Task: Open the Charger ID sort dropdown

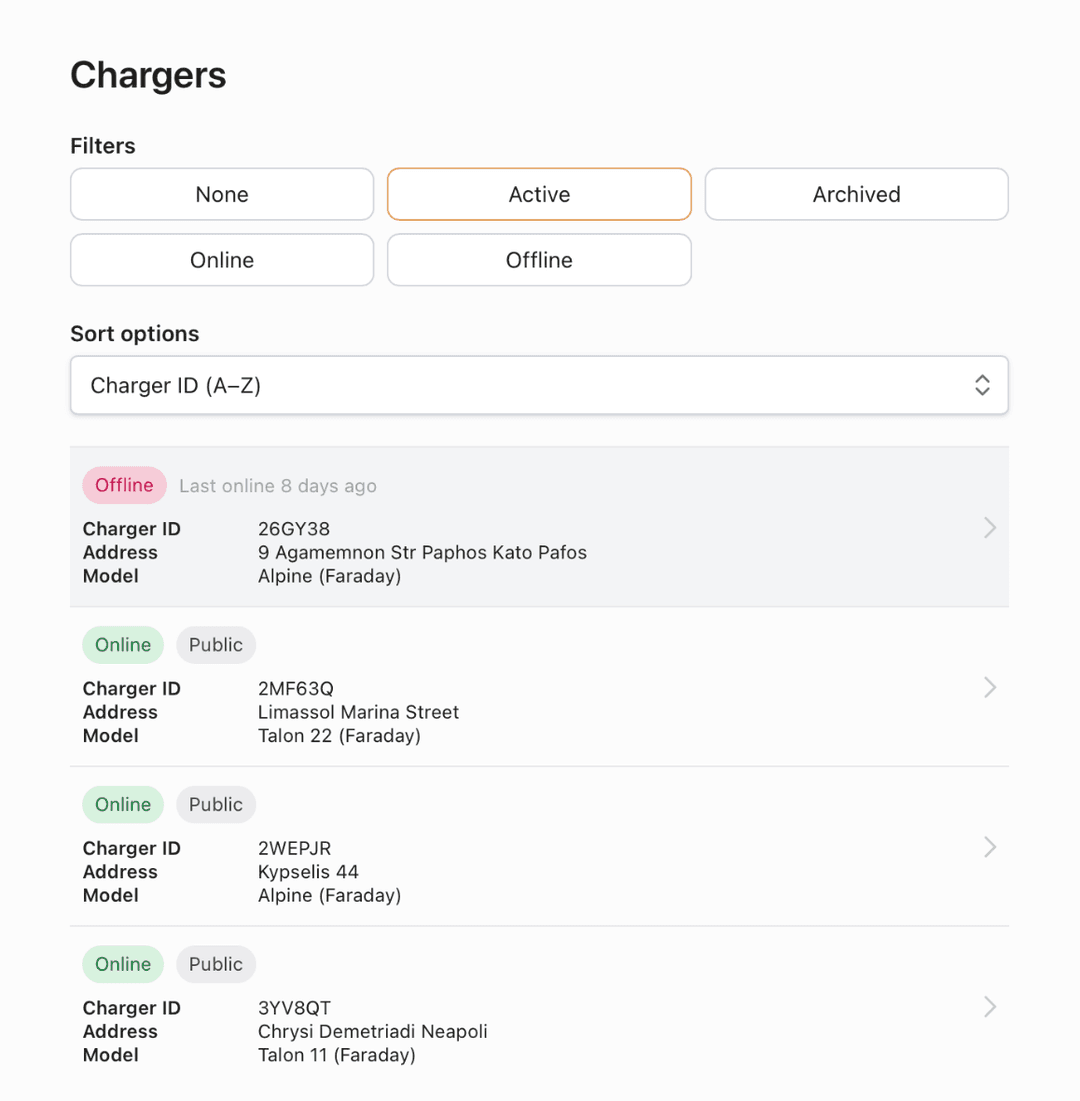Action: (x=539, y=385)
